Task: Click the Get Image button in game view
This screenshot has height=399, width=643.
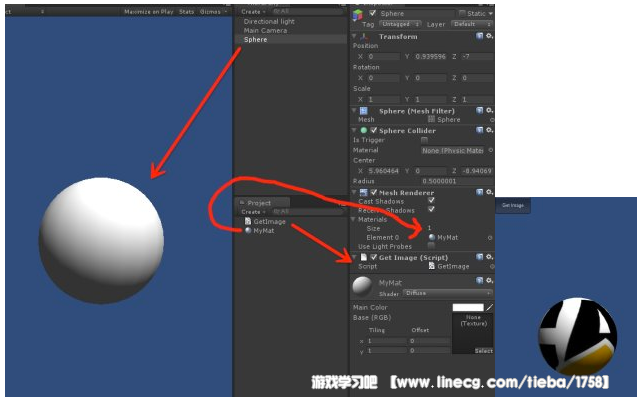Action: pos(513,205)
